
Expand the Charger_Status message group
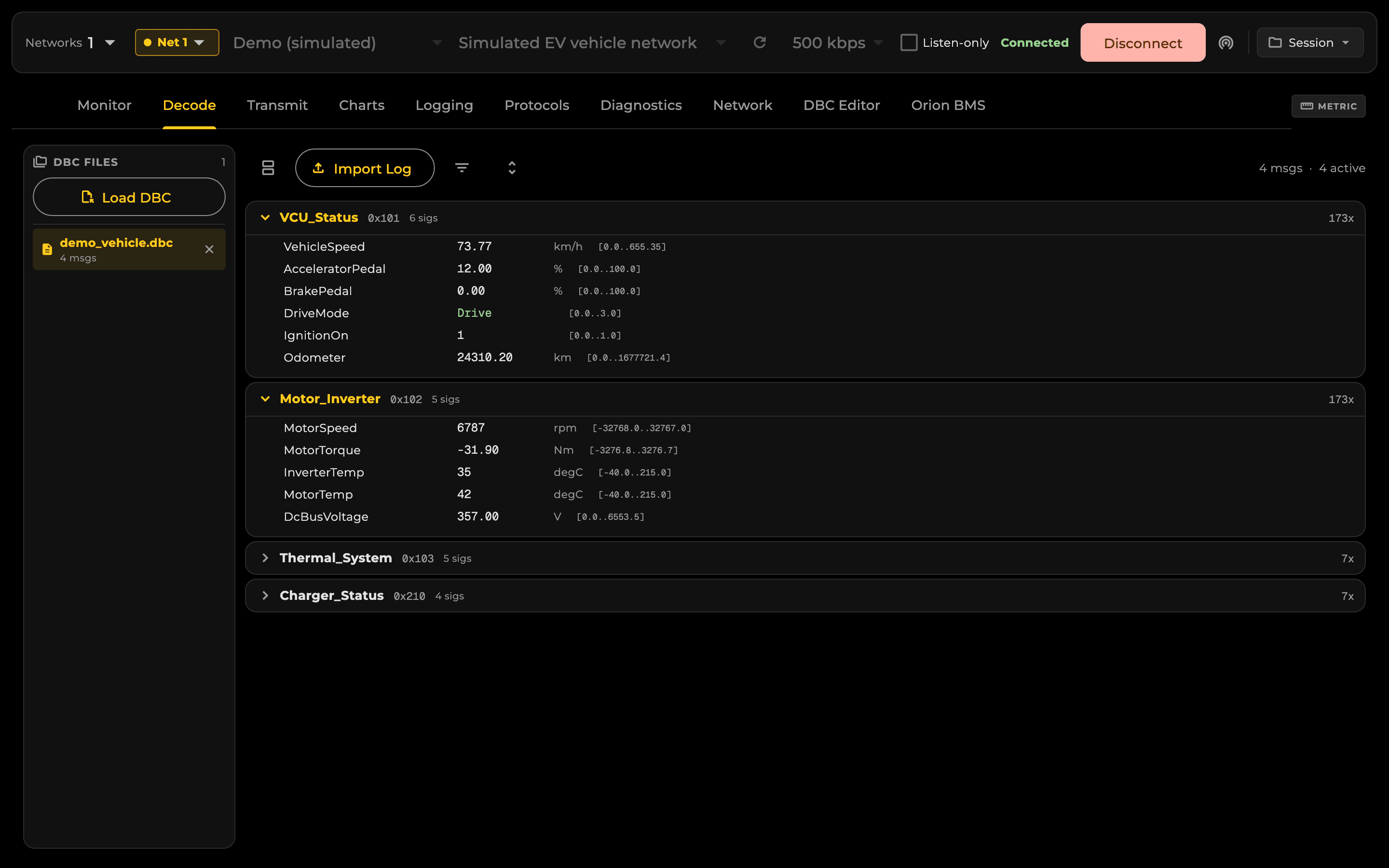(x=265, y=596)
